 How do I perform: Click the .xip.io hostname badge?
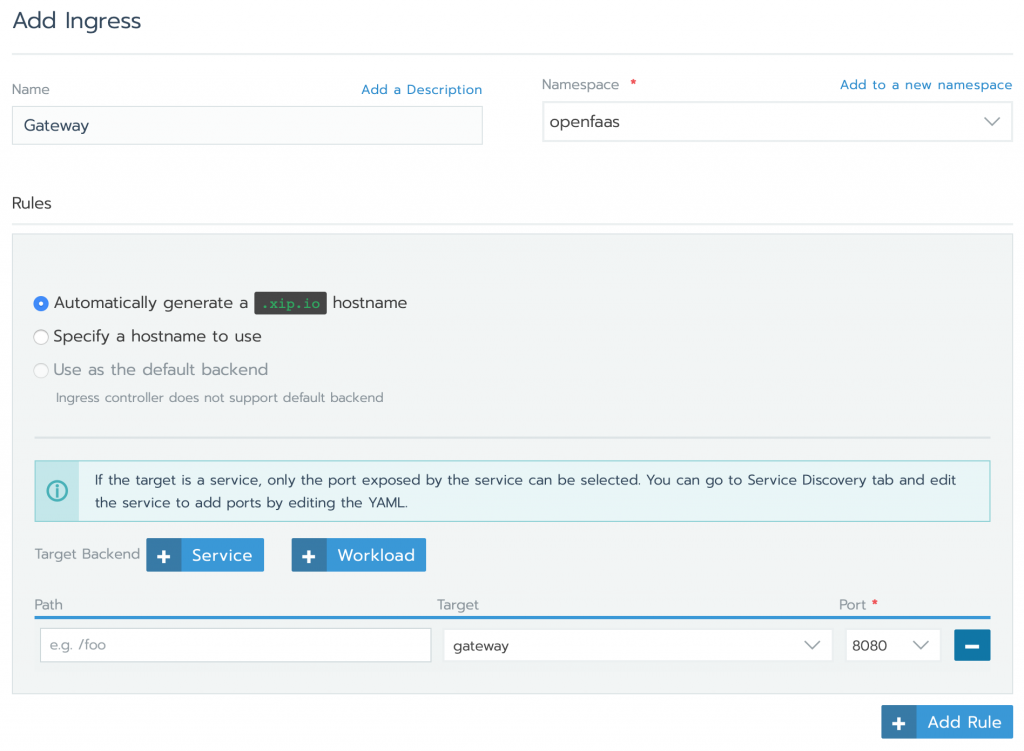coord(290,303)
